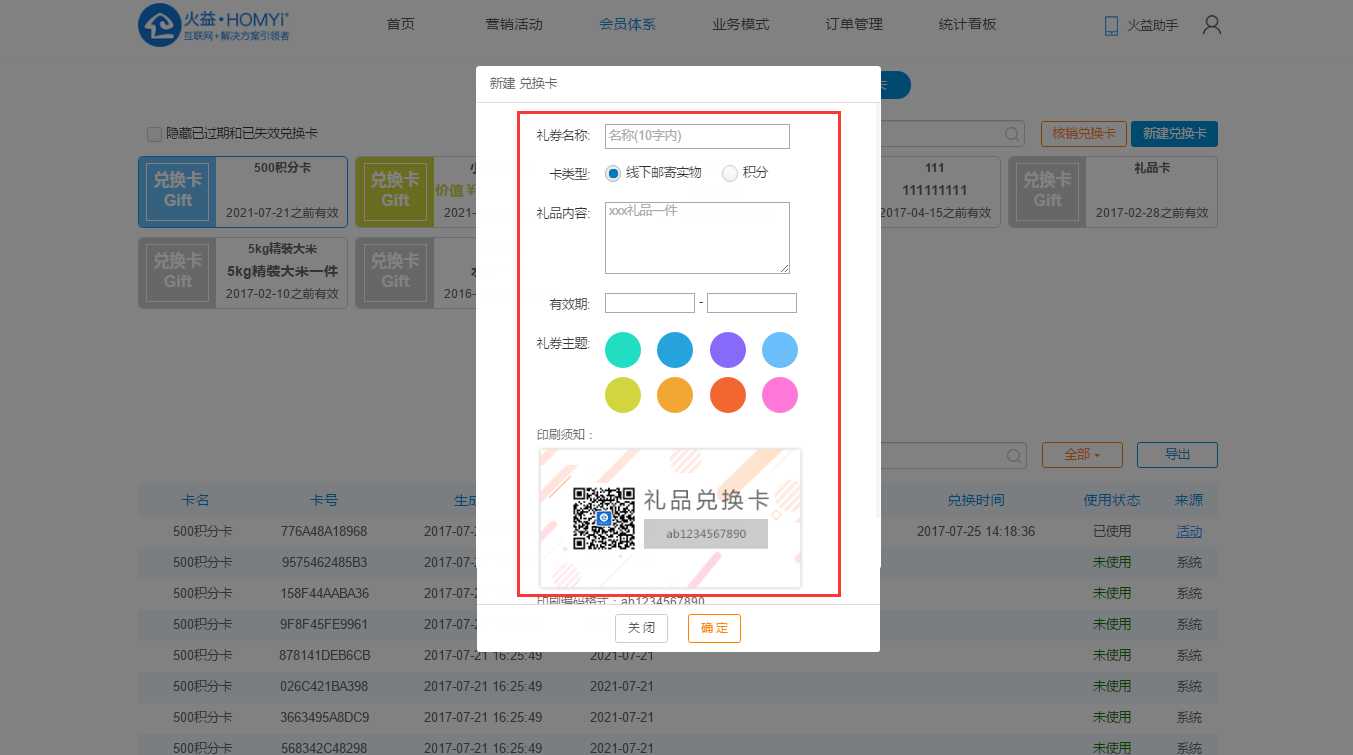Select 积分 card type radio
The image size is (1353, 755).
click(x=730, y=173)
